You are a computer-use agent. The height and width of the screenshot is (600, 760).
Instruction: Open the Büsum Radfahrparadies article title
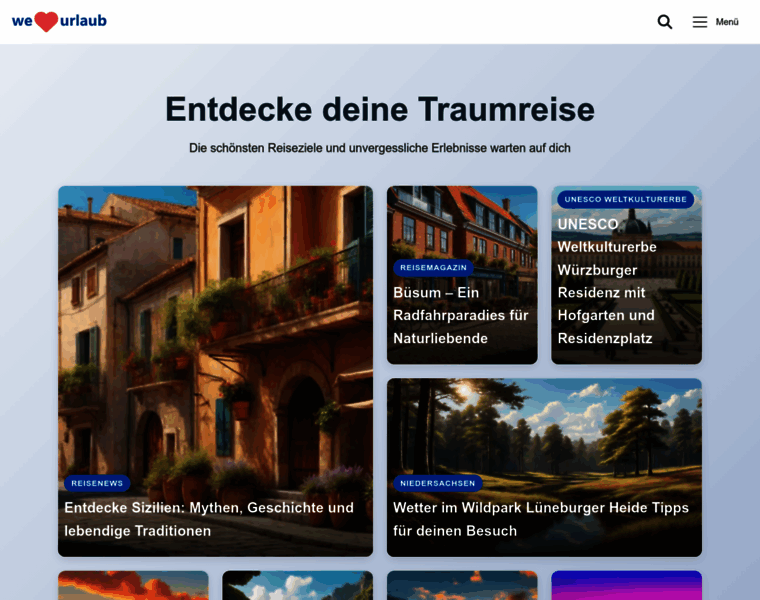[461, 315]
